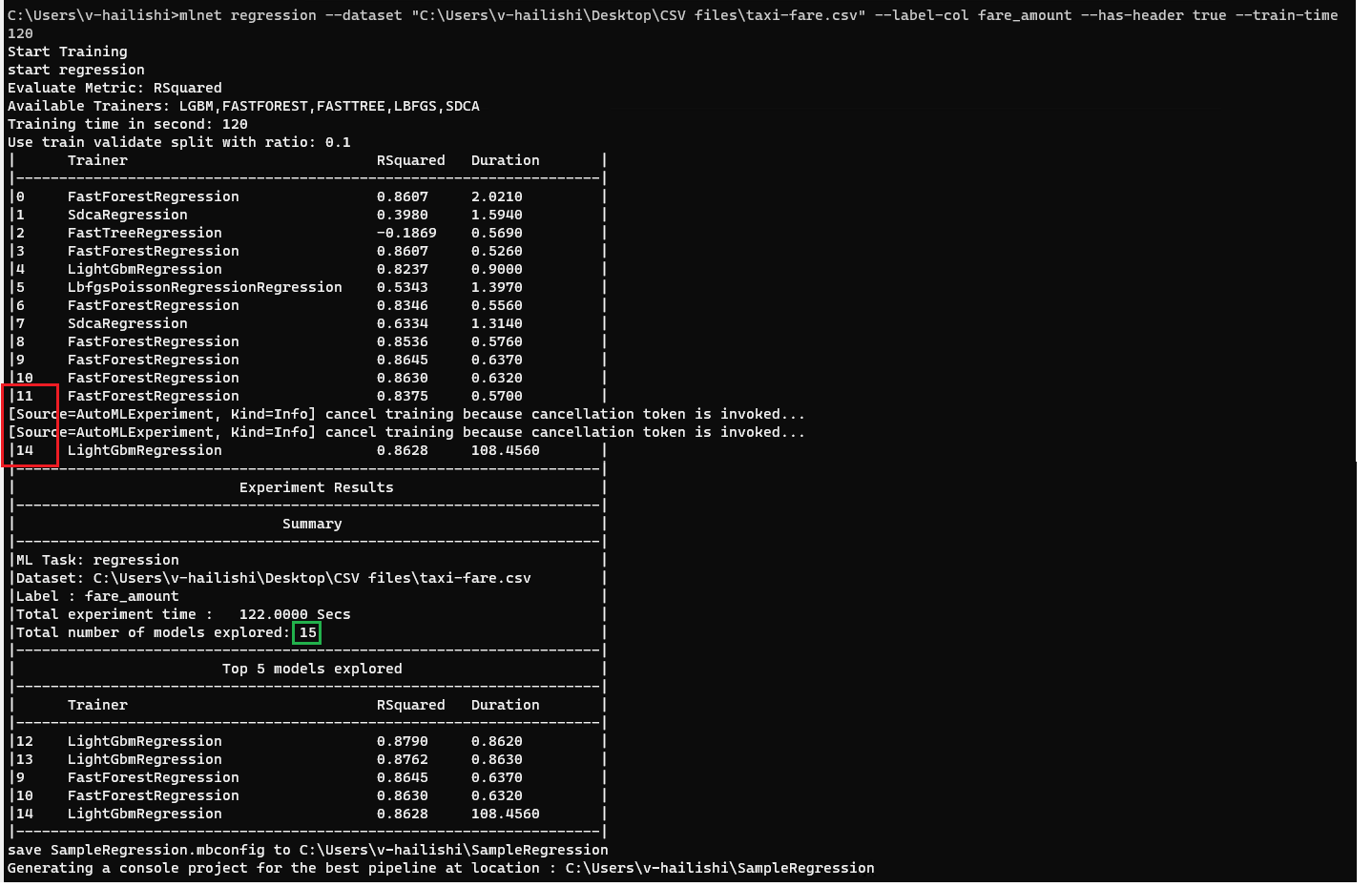The image size is (1372, 887).
Task: Click the Summary section title
Action: coord(312,523)
